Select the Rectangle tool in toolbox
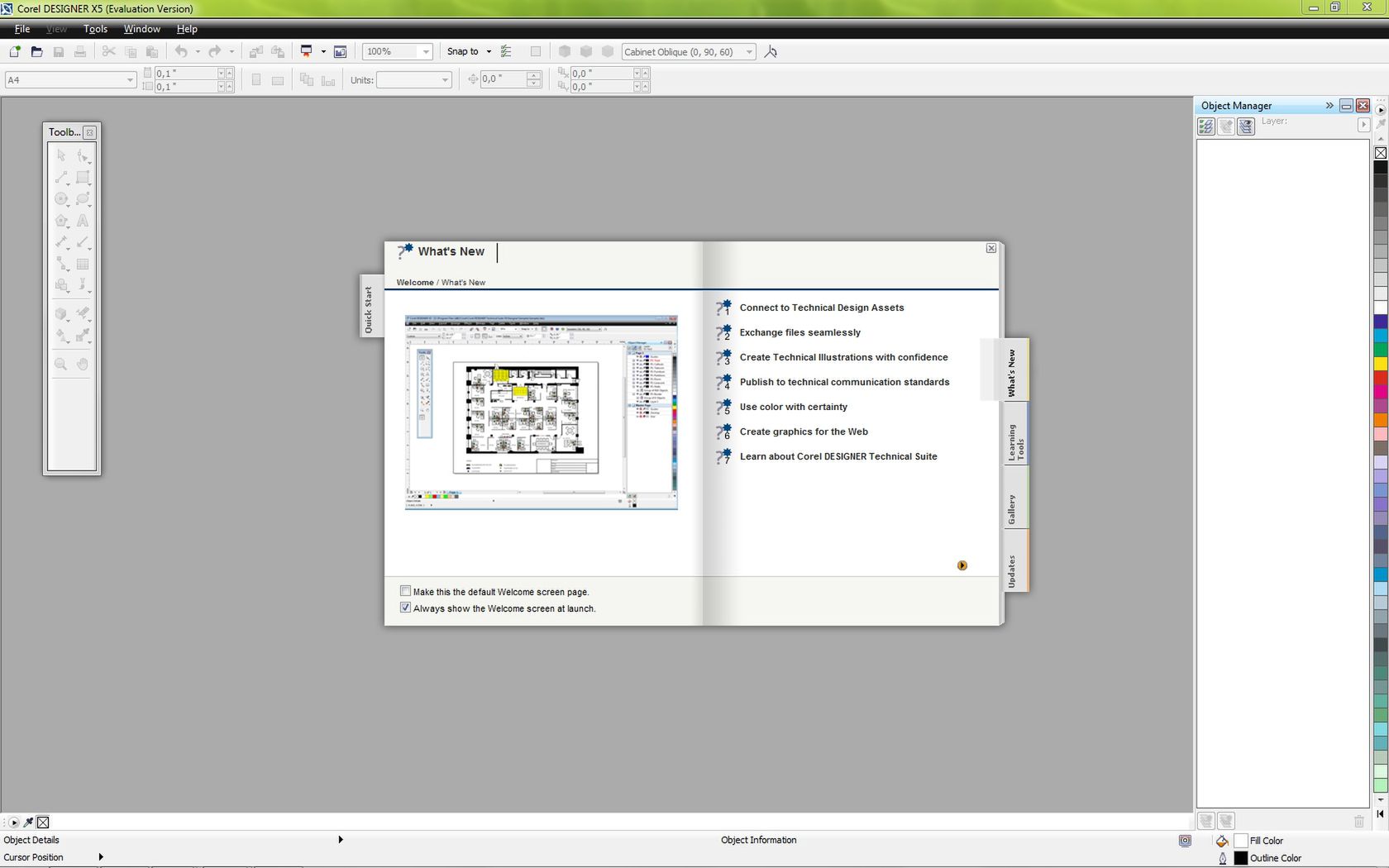The height and width of the screenshot is (868, 1389). point(83,178)
